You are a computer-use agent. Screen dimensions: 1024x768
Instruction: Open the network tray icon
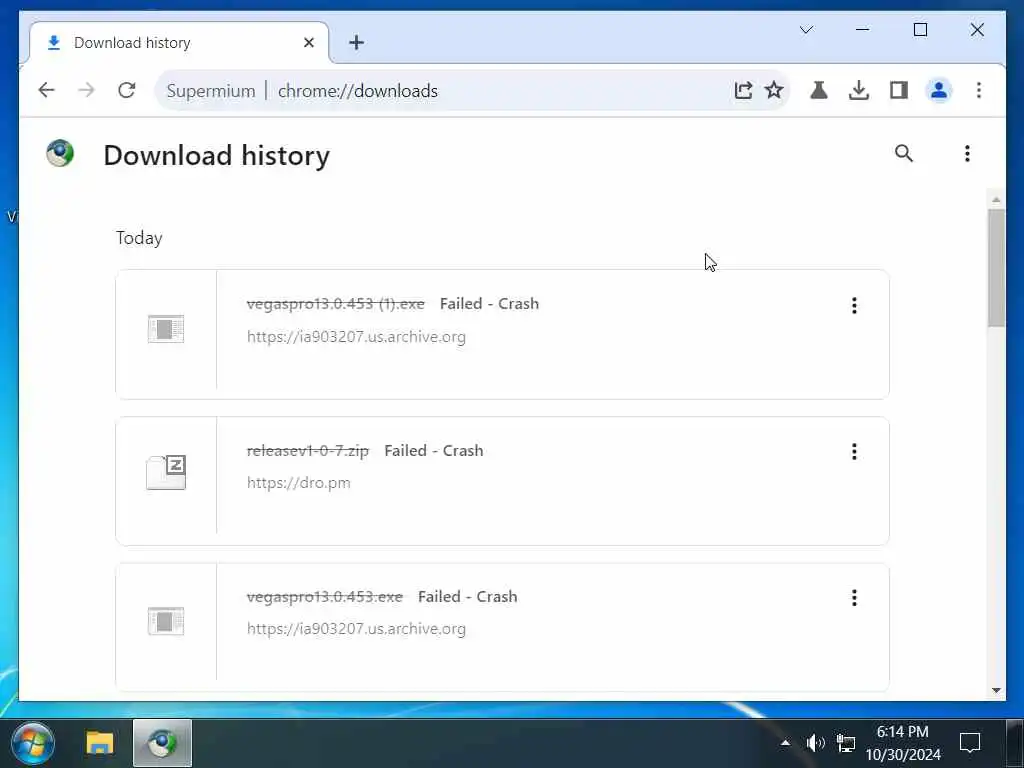coord(846,743)
